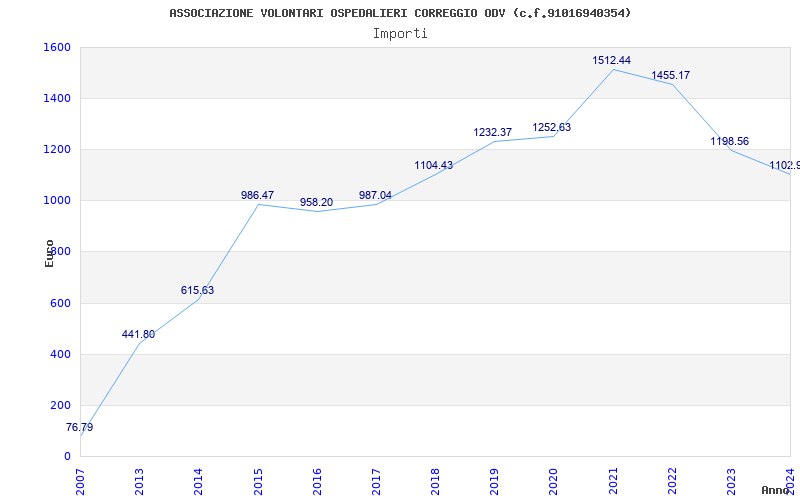Image resolution: width=800 pixels, height=500 pixels.
Task: Select the 1252.63 data label
Action: tap(552, 128)
